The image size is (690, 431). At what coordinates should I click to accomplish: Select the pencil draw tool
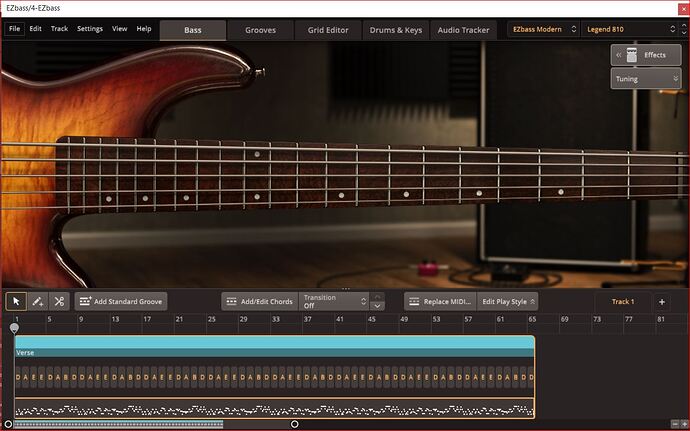(x=38, y=302)
